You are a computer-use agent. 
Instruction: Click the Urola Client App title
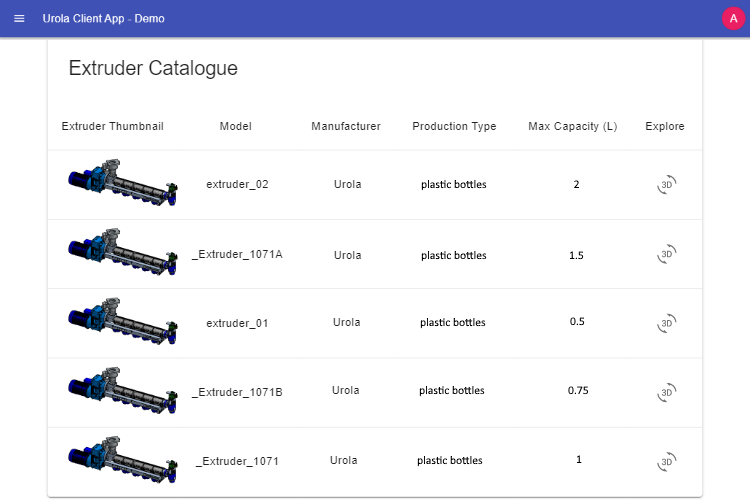coord(104,19)
